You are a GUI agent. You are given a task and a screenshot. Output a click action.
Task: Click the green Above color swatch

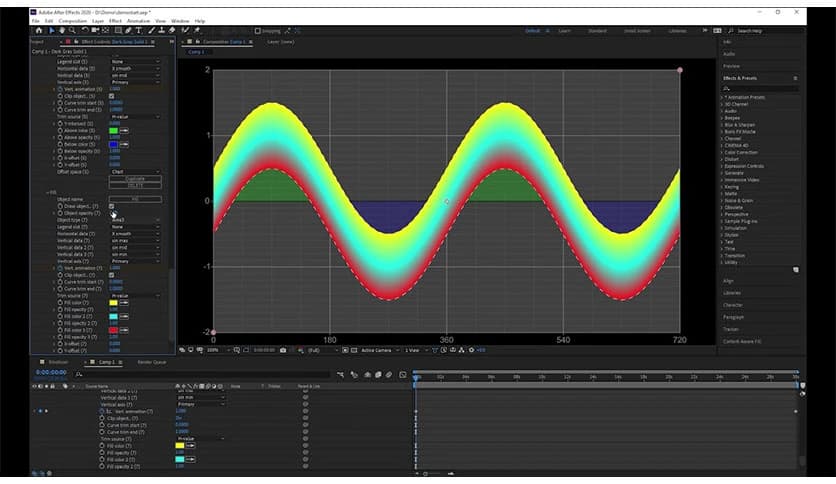(114, 131)
